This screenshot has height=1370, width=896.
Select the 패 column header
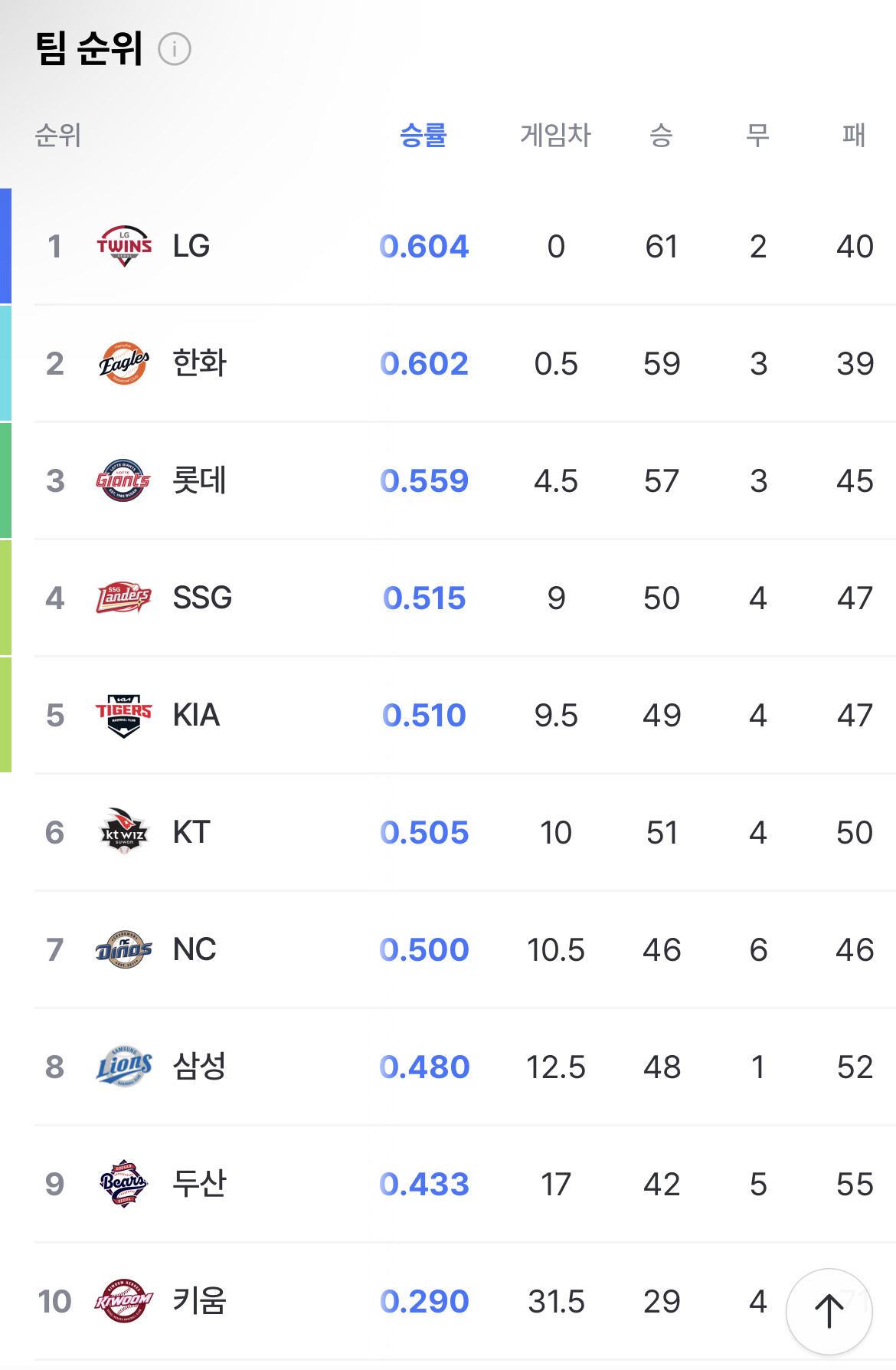tap(854, 136)
